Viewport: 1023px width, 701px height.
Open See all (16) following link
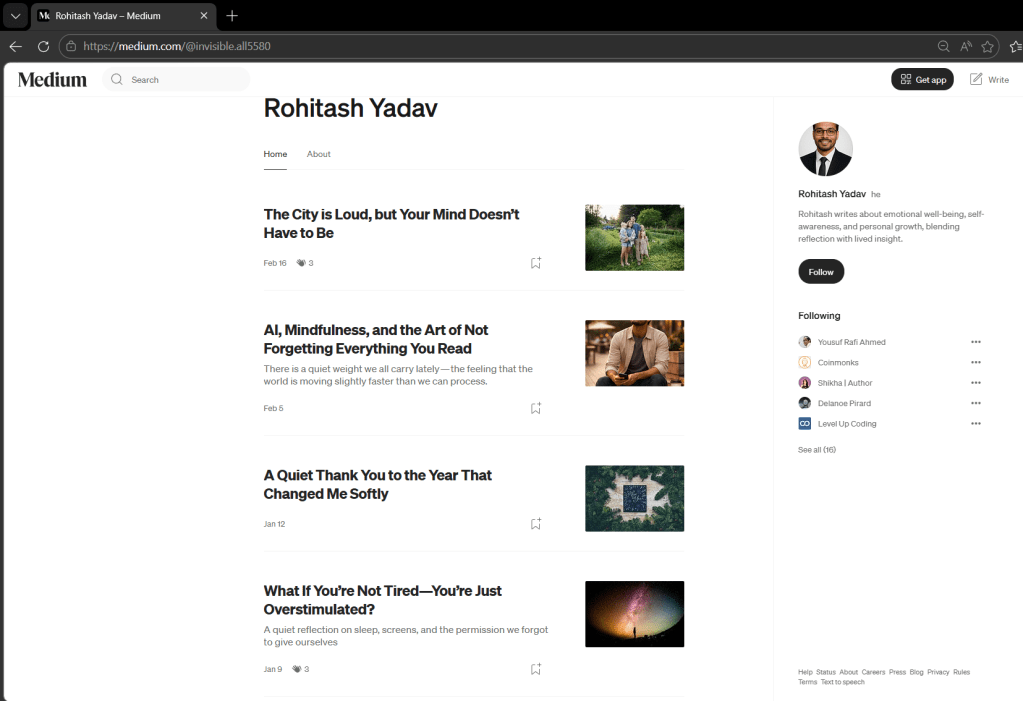(816, 450)
